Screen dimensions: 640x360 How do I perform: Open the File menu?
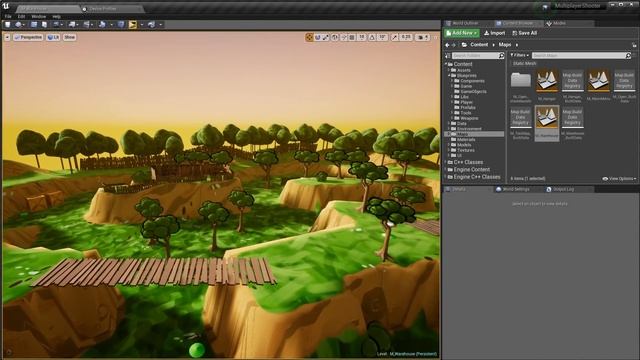8,16
